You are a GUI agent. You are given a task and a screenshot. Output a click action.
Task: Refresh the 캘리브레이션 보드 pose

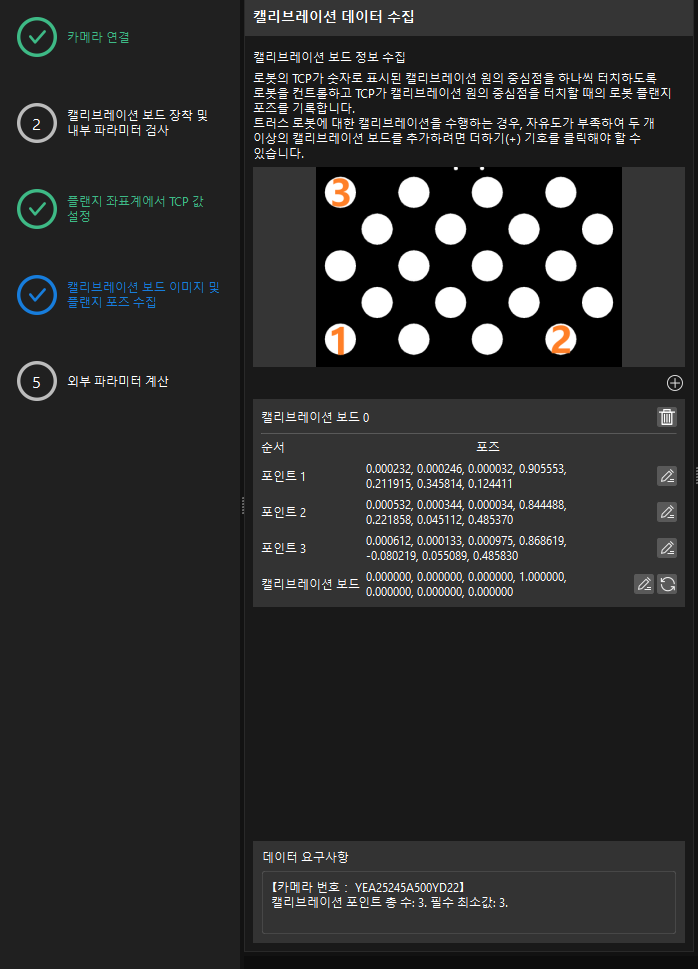click(667, 584)
